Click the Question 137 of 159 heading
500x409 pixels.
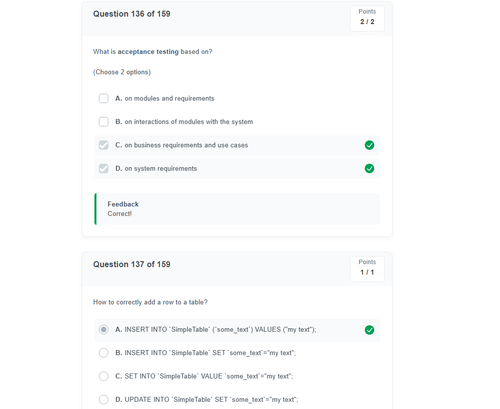pos(132,264)
